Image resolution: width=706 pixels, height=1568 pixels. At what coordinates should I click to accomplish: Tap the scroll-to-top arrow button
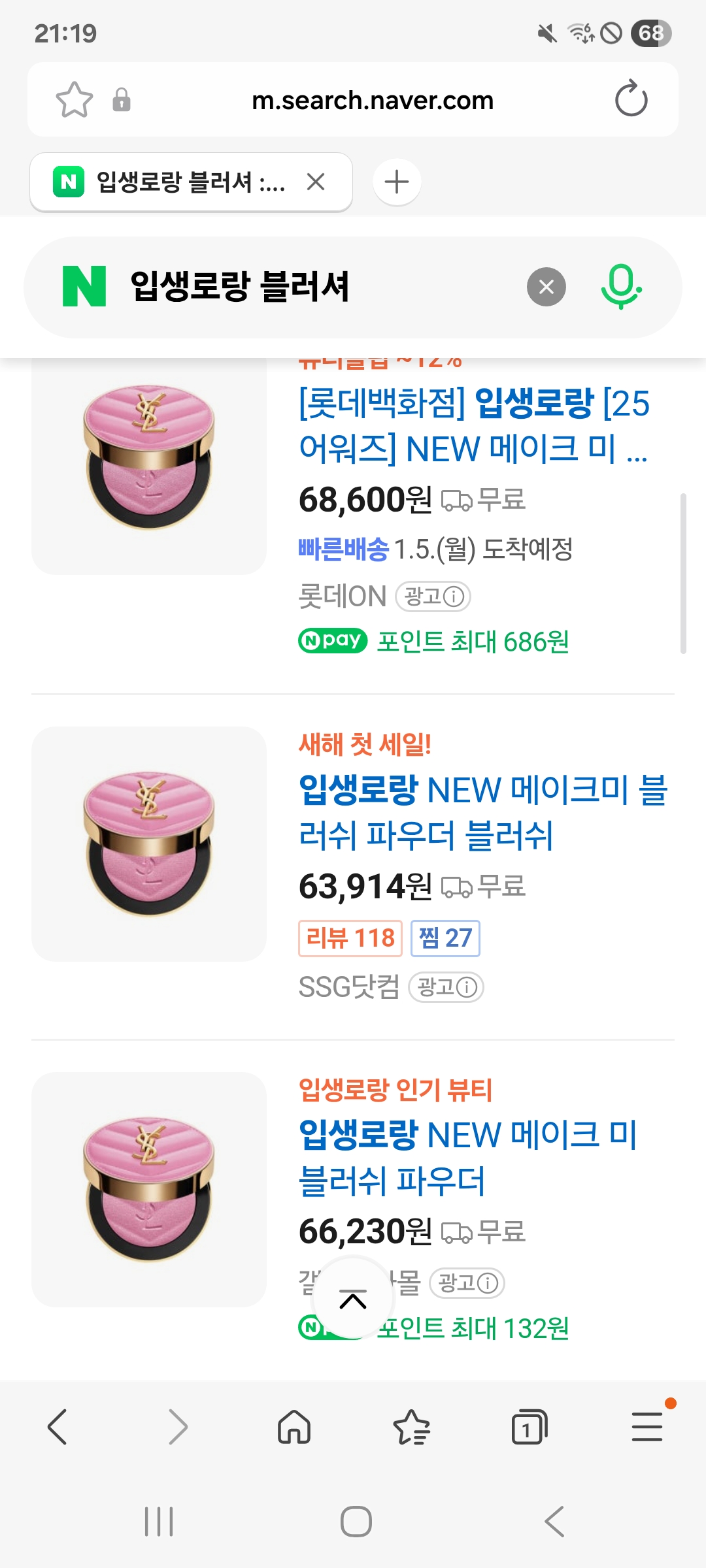[x=353, y=1299]
